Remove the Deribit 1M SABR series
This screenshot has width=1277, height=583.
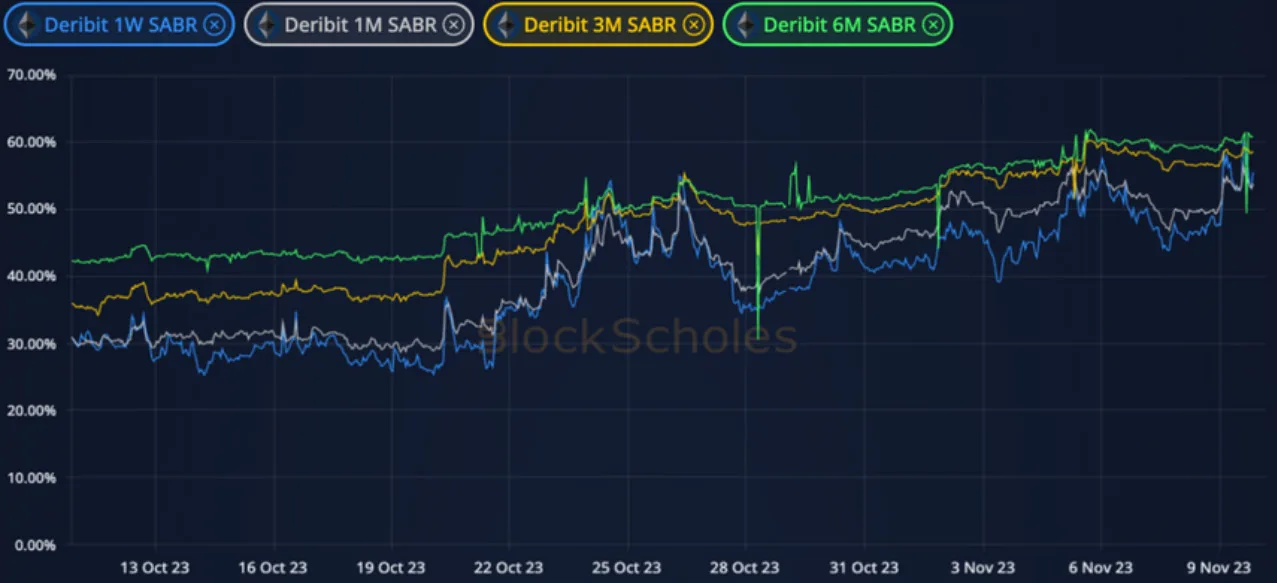coord(453,25)
